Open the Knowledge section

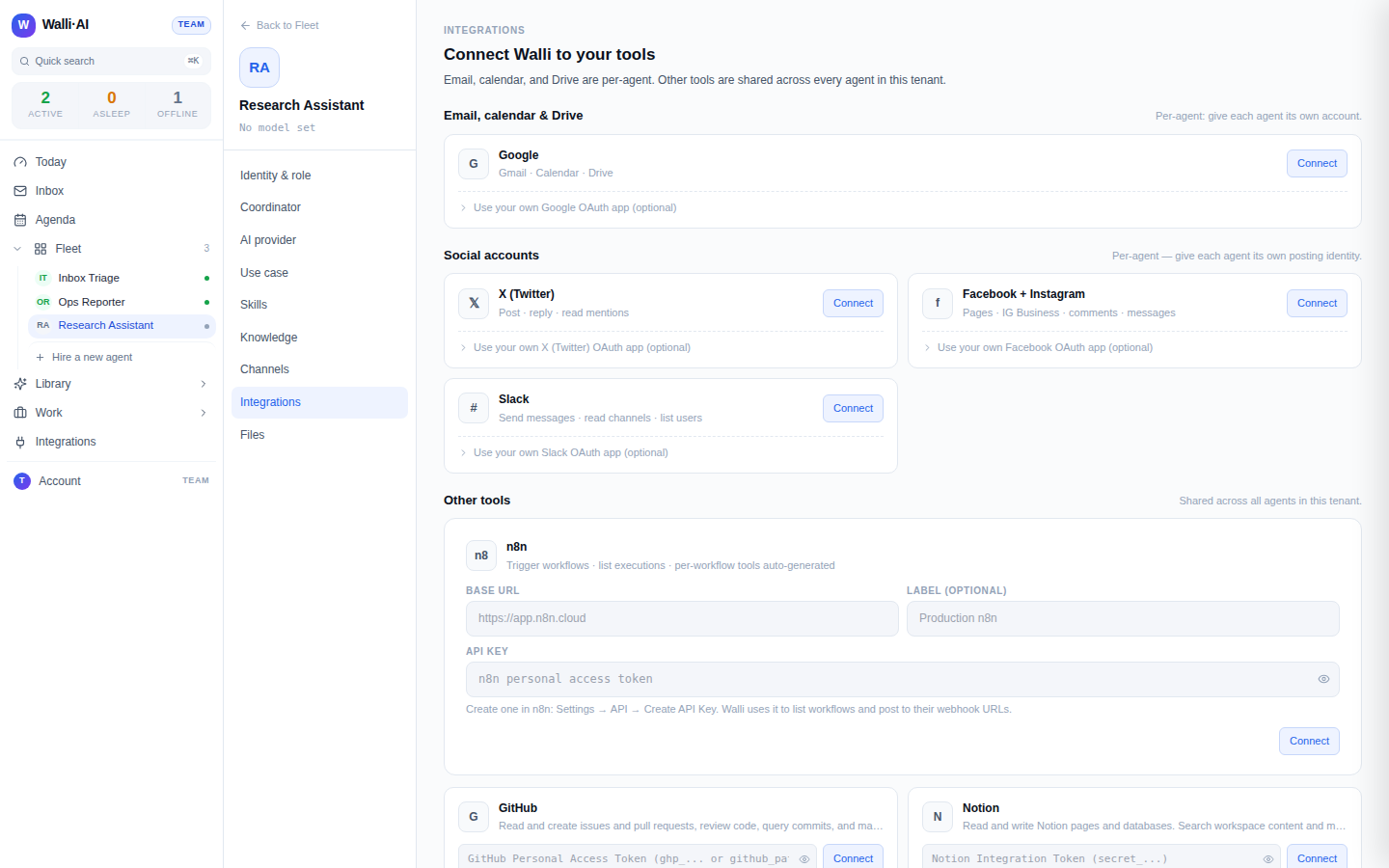click(x=319, y=338)
